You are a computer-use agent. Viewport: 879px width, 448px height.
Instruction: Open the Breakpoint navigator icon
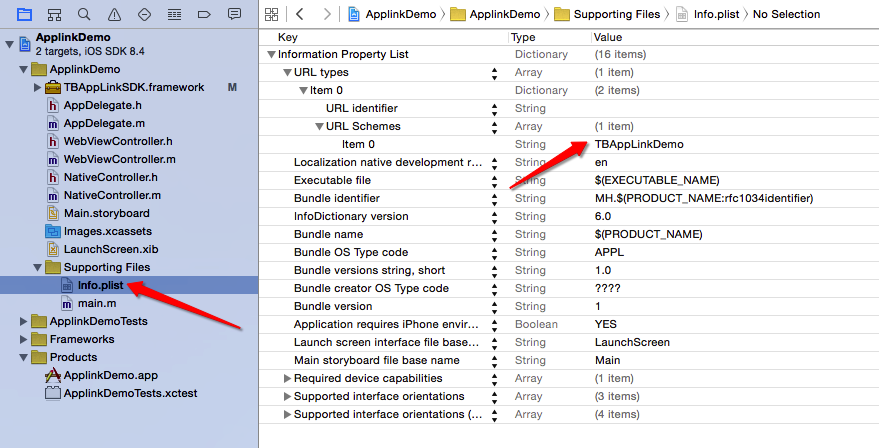204,14
